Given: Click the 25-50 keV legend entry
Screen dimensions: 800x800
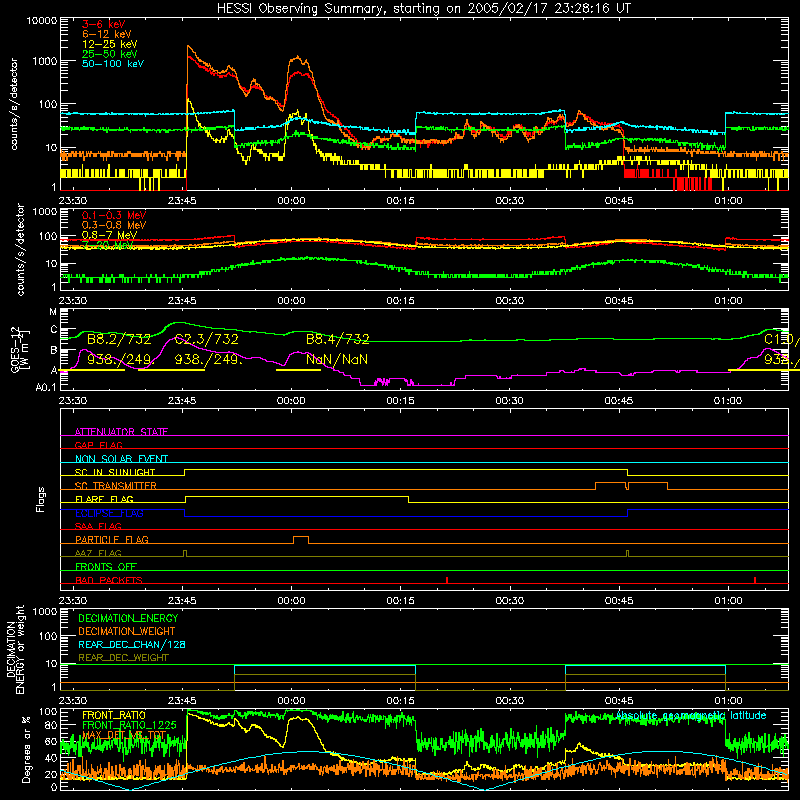Looking at the screenshot, I should [110, 54].
